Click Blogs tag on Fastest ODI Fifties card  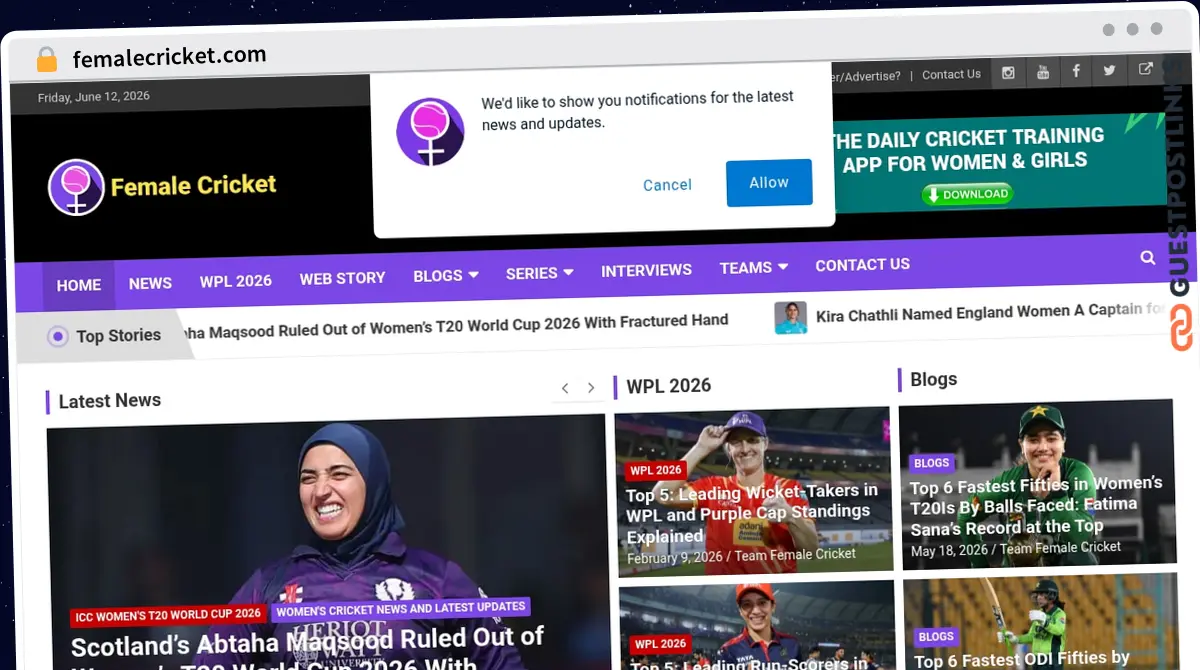[936, 636]
